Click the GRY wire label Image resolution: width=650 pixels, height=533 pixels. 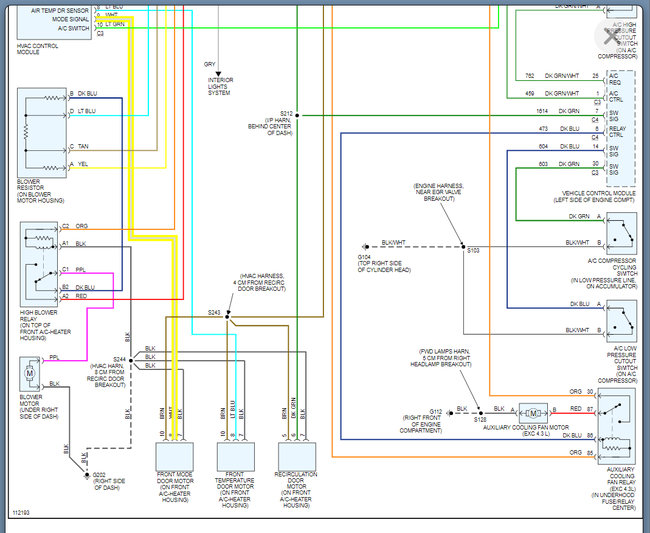coord(210,64)
